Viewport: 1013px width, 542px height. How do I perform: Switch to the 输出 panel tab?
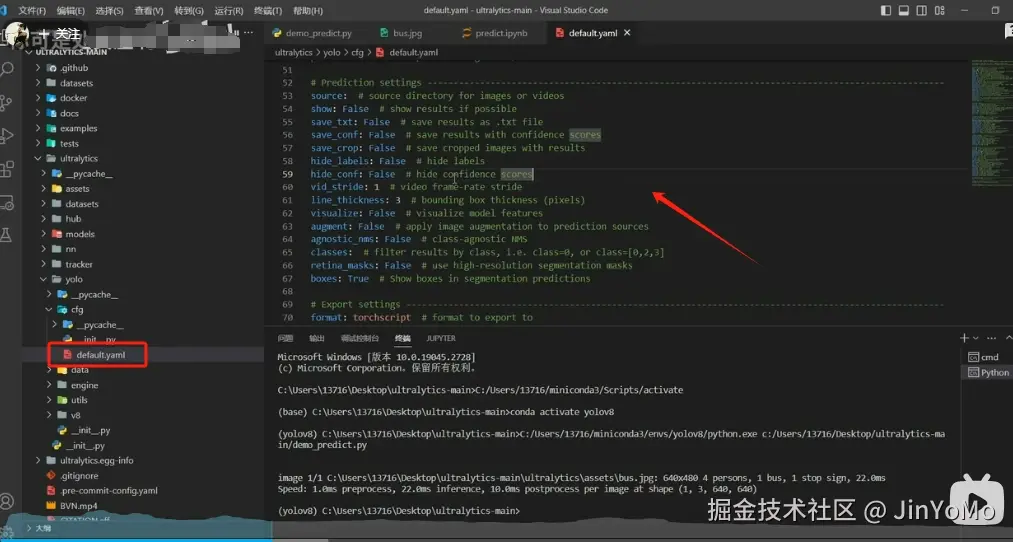tap(317, 338)
